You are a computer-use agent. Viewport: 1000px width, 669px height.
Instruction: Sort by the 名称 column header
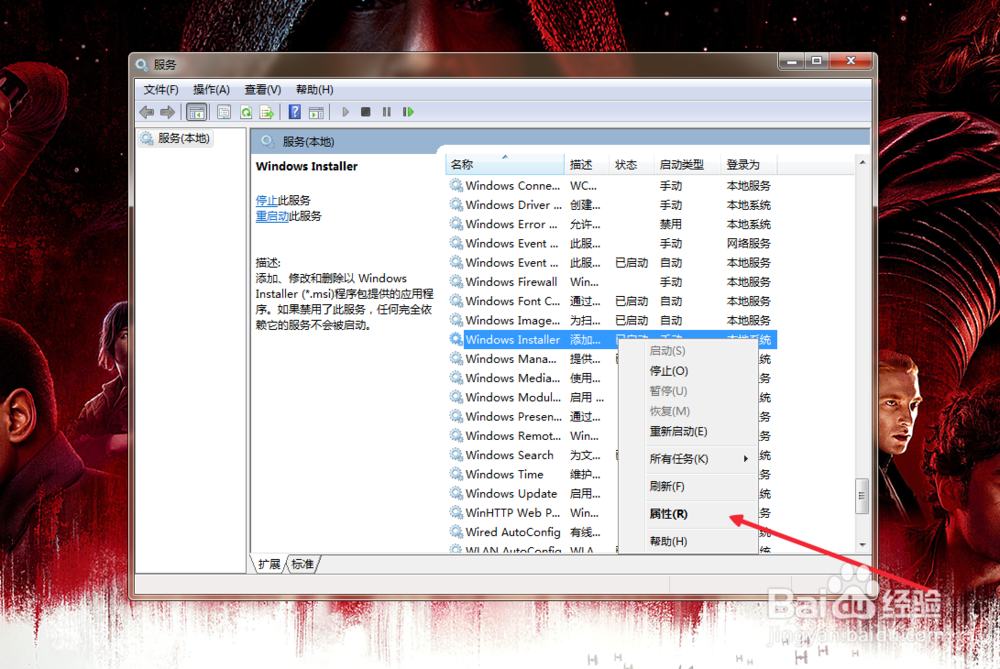click(504, 165)
